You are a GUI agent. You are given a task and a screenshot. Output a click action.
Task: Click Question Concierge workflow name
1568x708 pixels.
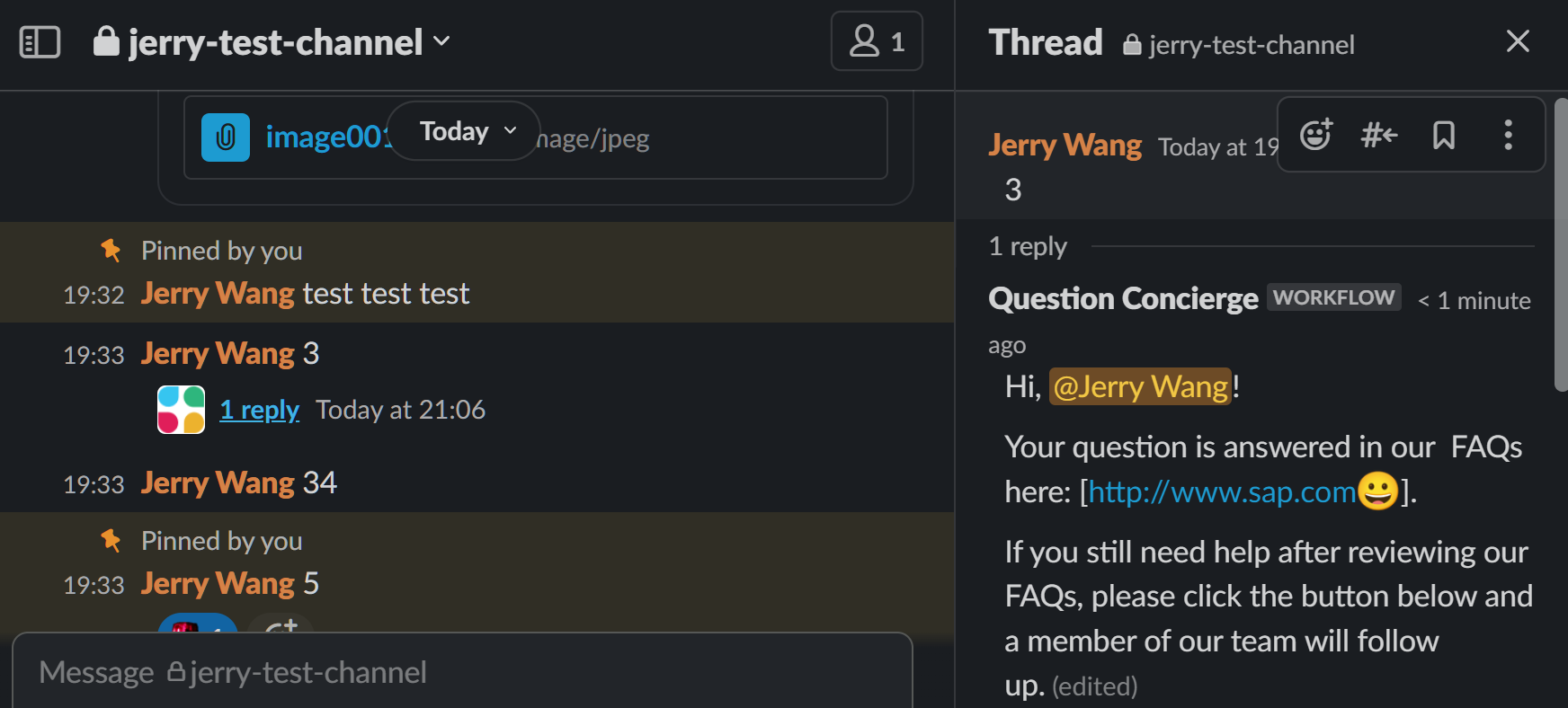pyautogui.click(x=1123, y=298)
